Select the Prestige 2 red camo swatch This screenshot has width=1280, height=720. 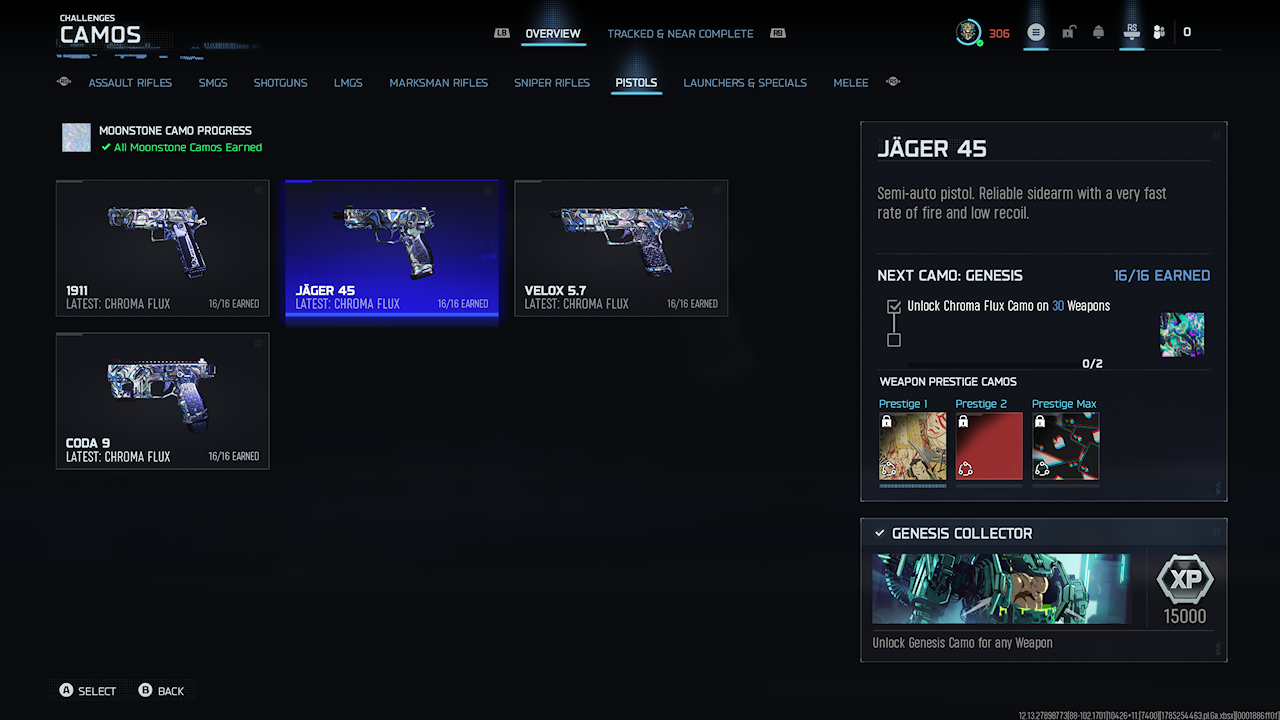(x=989, y=446)
